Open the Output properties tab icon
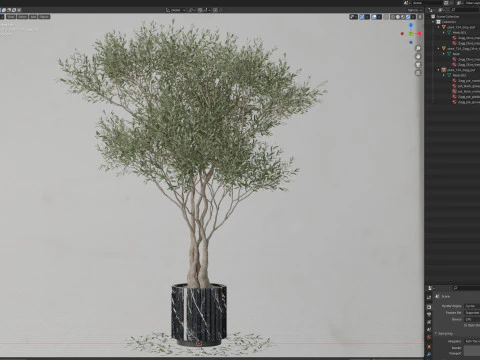Screen dimensions: 480x360 429,314
